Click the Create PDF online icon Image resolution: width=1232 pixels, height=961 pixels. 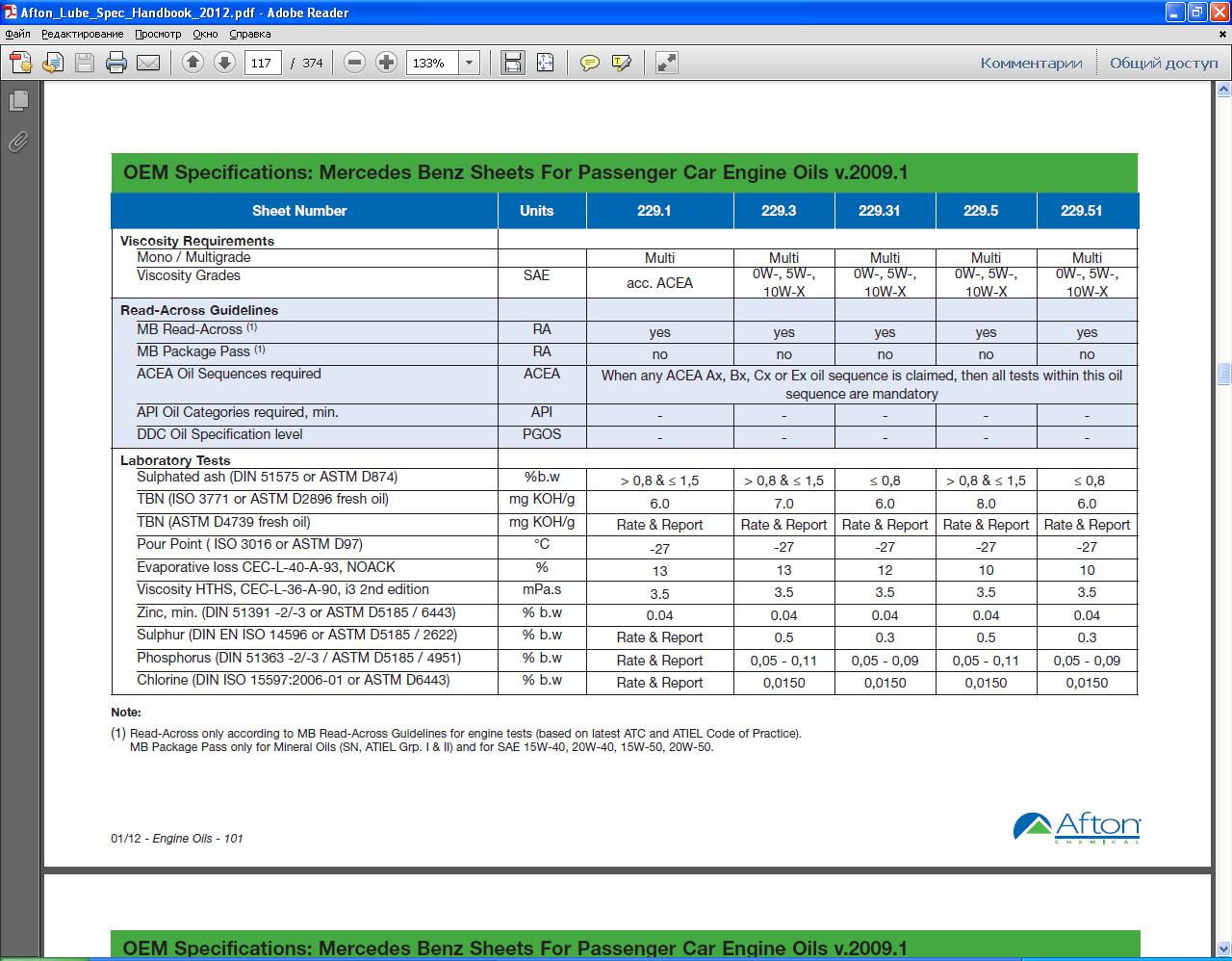point(20,63)
